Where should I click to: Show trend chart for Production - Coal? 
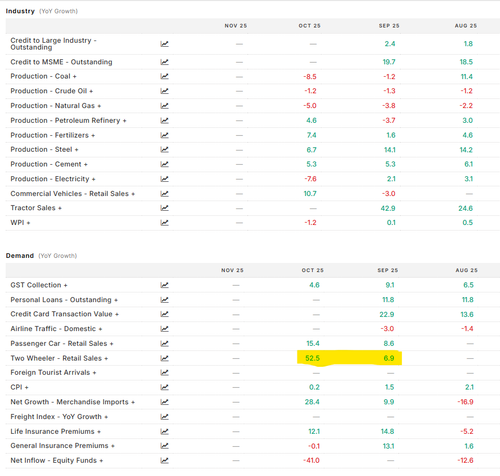[164, 76]
